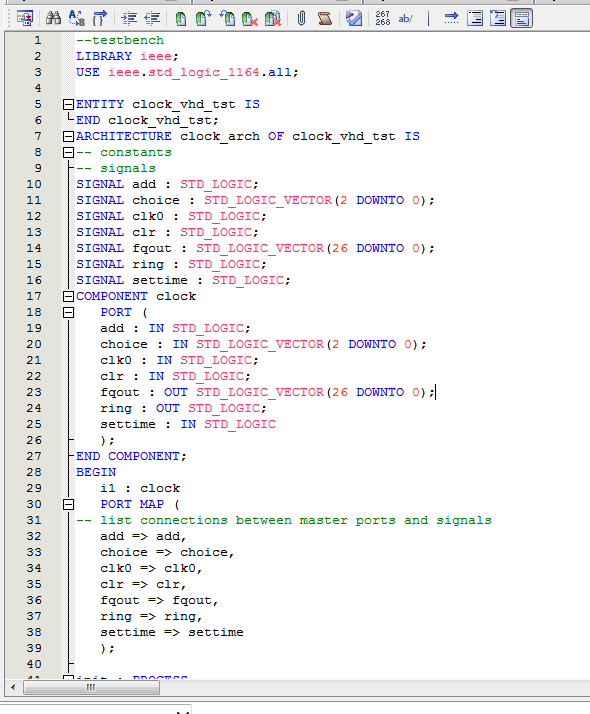
Task: Toggle line numbers display (267/268 icon)
Action: point(382,18)
